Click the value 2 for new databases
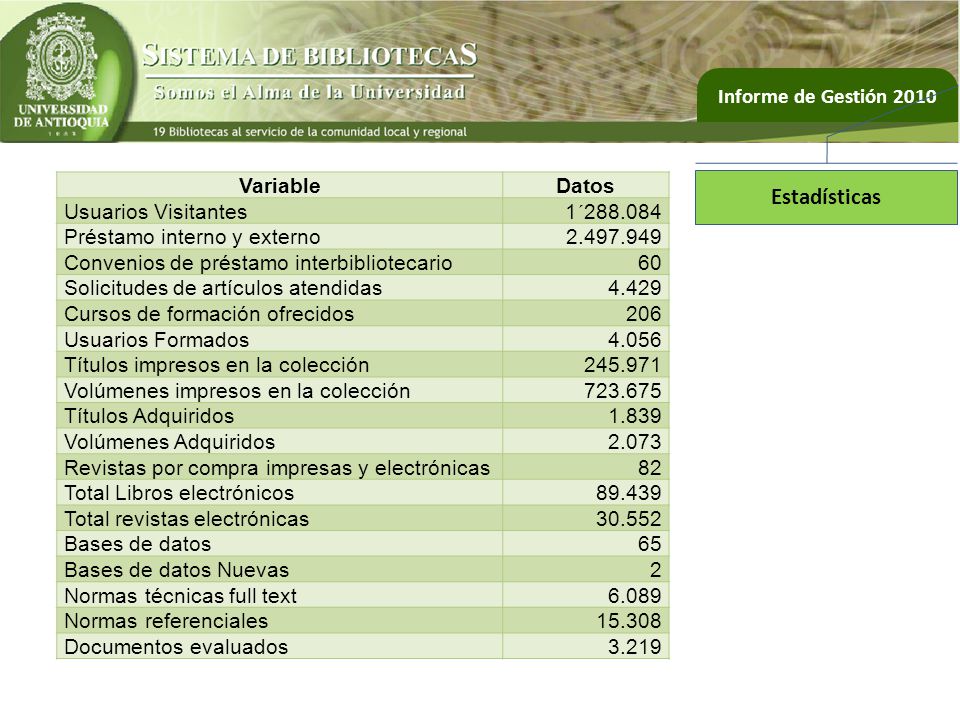960x720 pixels. pyautogui.click(x=655, y=569)
